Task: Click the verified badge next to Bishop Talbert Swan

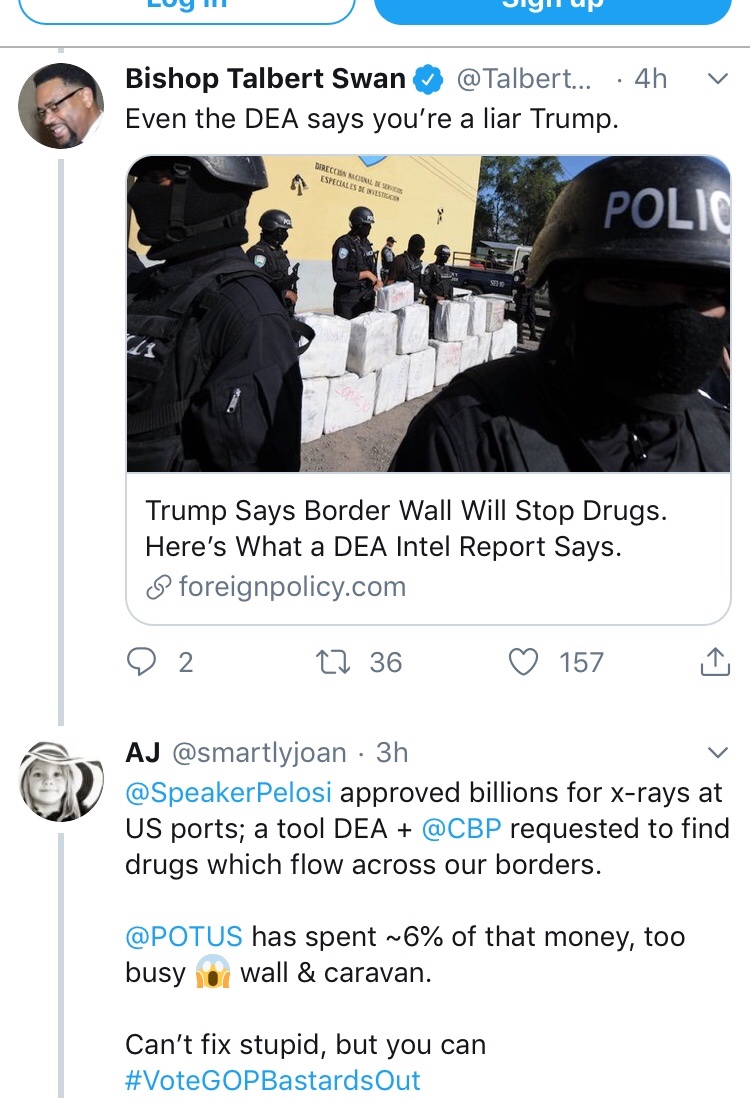Action: click(x=429, y=79)
